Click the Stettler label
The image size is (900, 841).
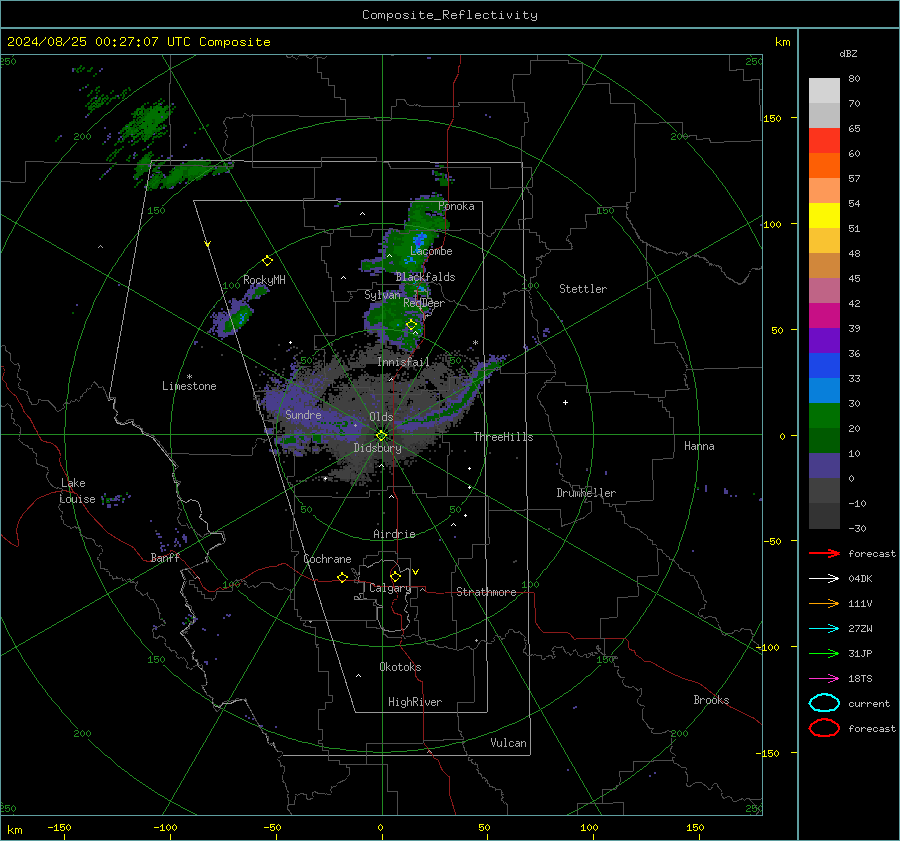tap(583, 289)
